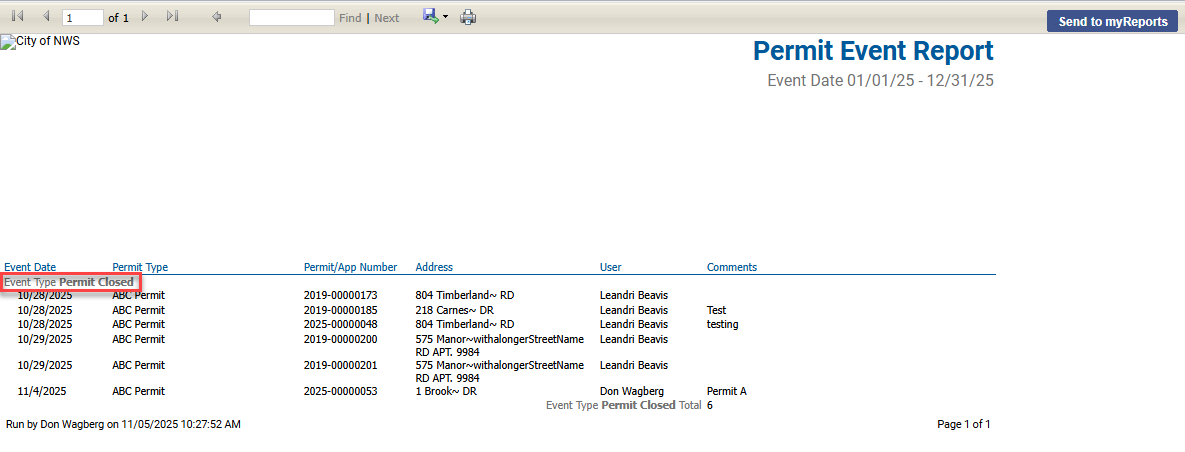Select the Event Date column header
Image resolution: width=1185 pixels, height=452 pixels.
[30, 267]
